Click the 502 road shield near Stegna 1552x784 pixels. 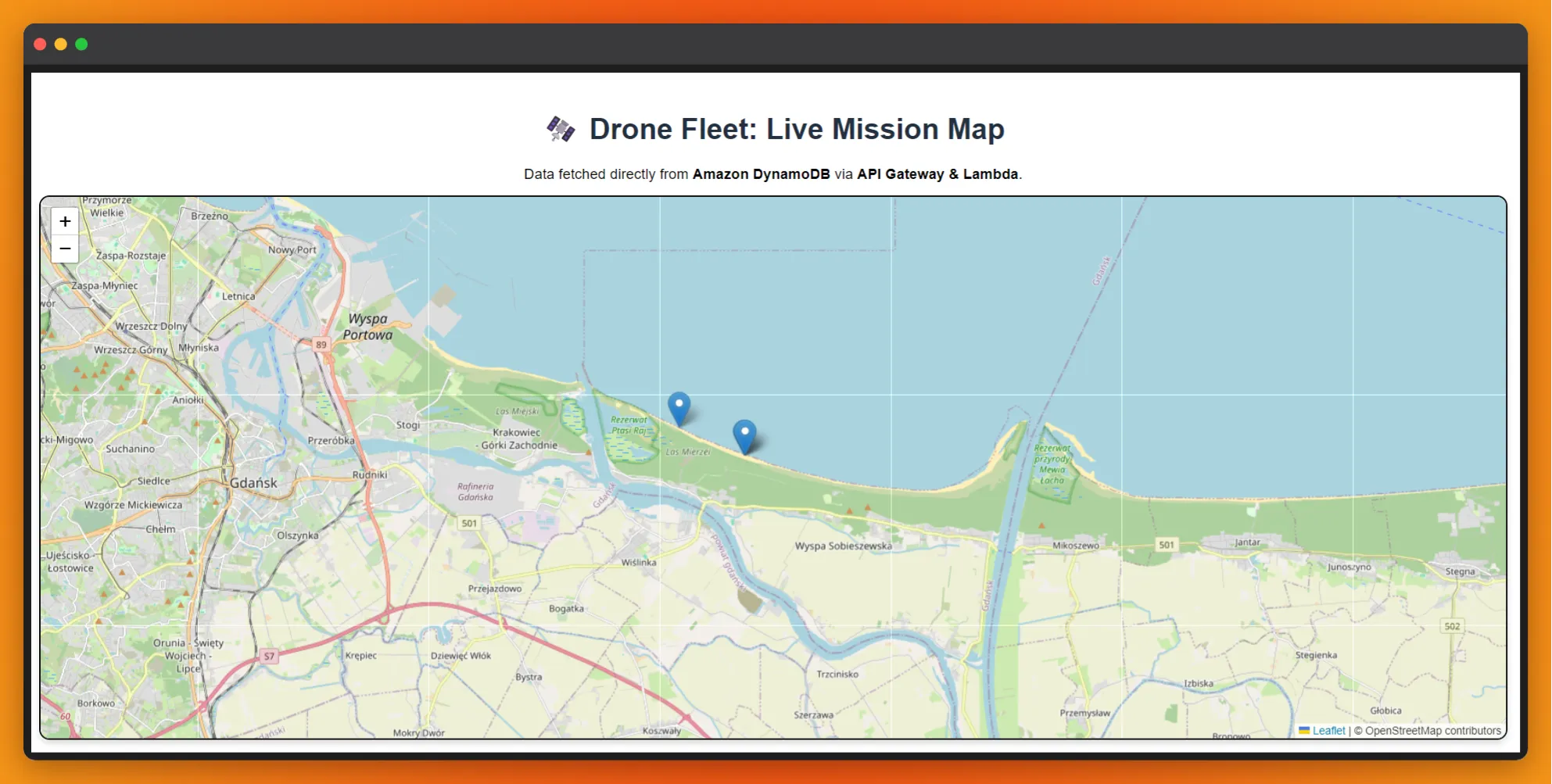click(x=1452, y=625)
